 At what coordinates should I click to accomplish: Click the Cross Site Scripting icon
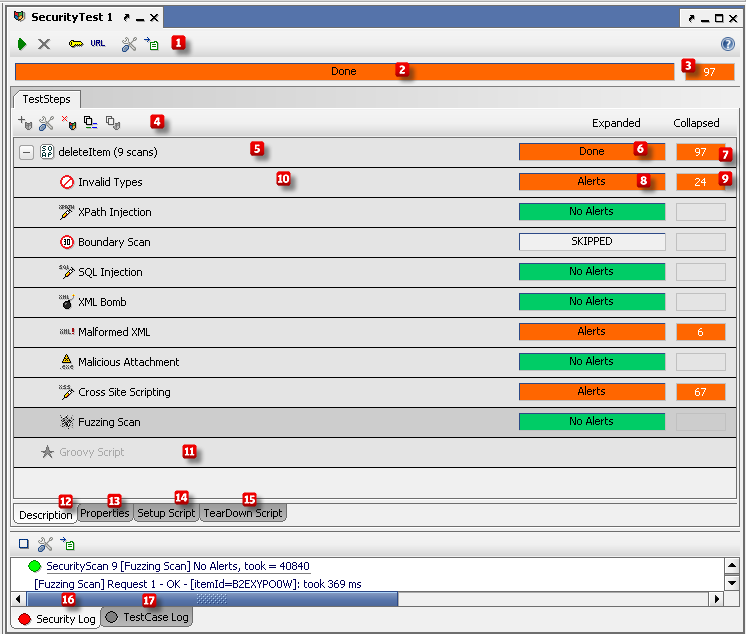(x=67, y=391)
